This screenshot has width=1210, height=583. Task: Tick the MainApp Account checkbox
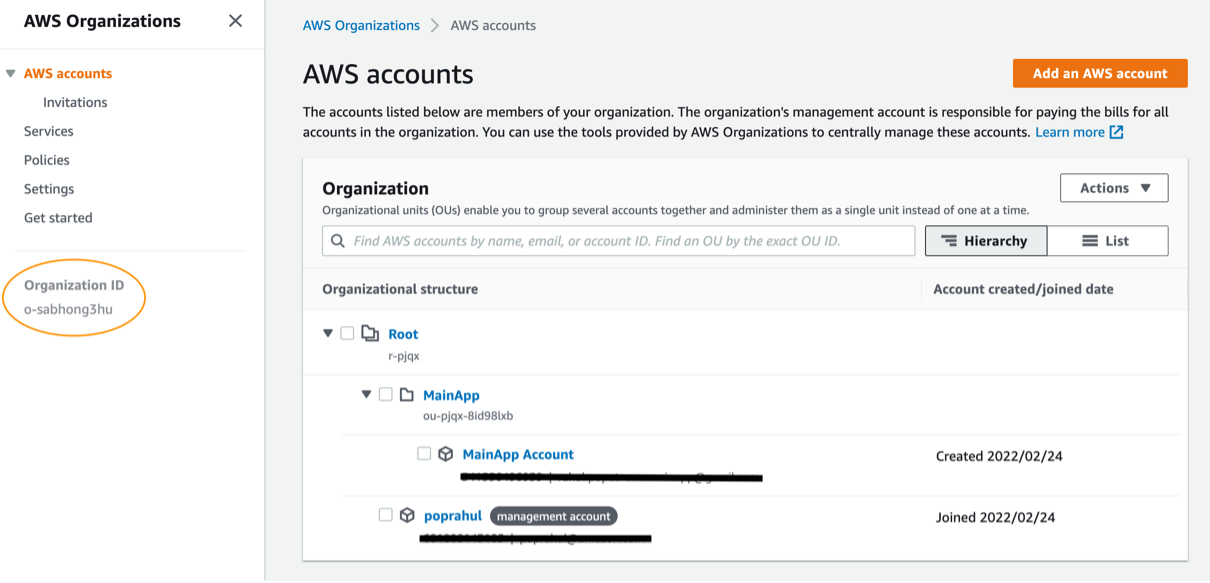pos(424,453)
